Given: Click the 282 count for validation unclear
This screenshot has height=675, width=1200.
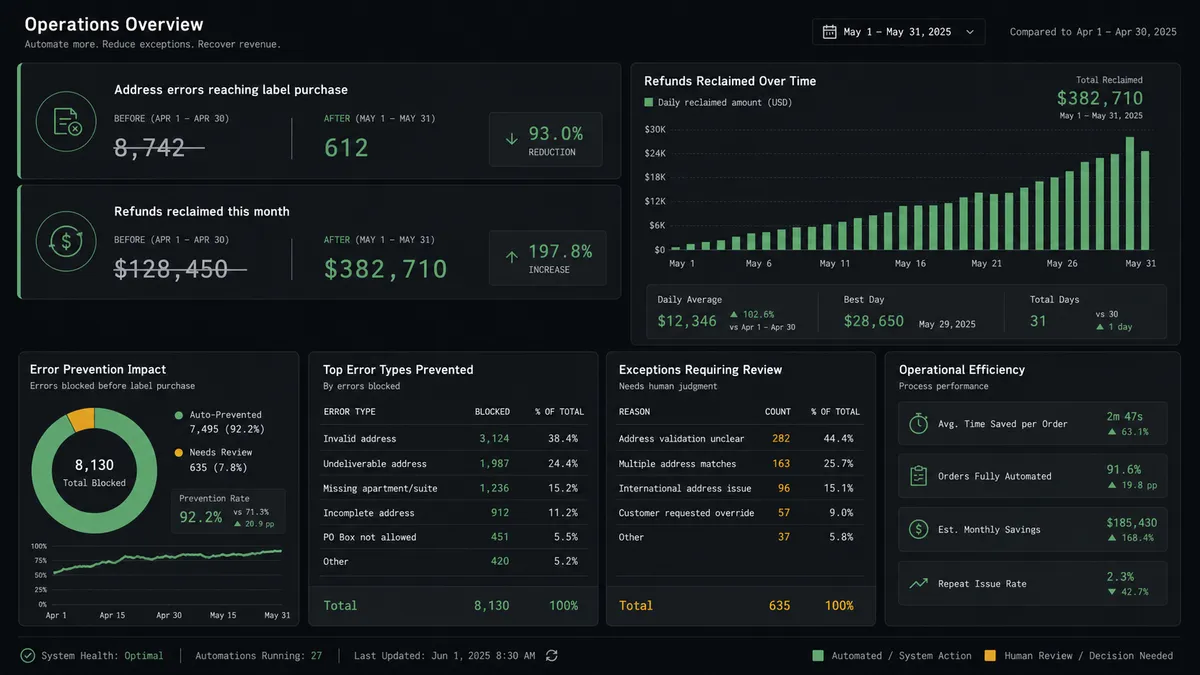Looking at the screenshot, I should 781,439.
